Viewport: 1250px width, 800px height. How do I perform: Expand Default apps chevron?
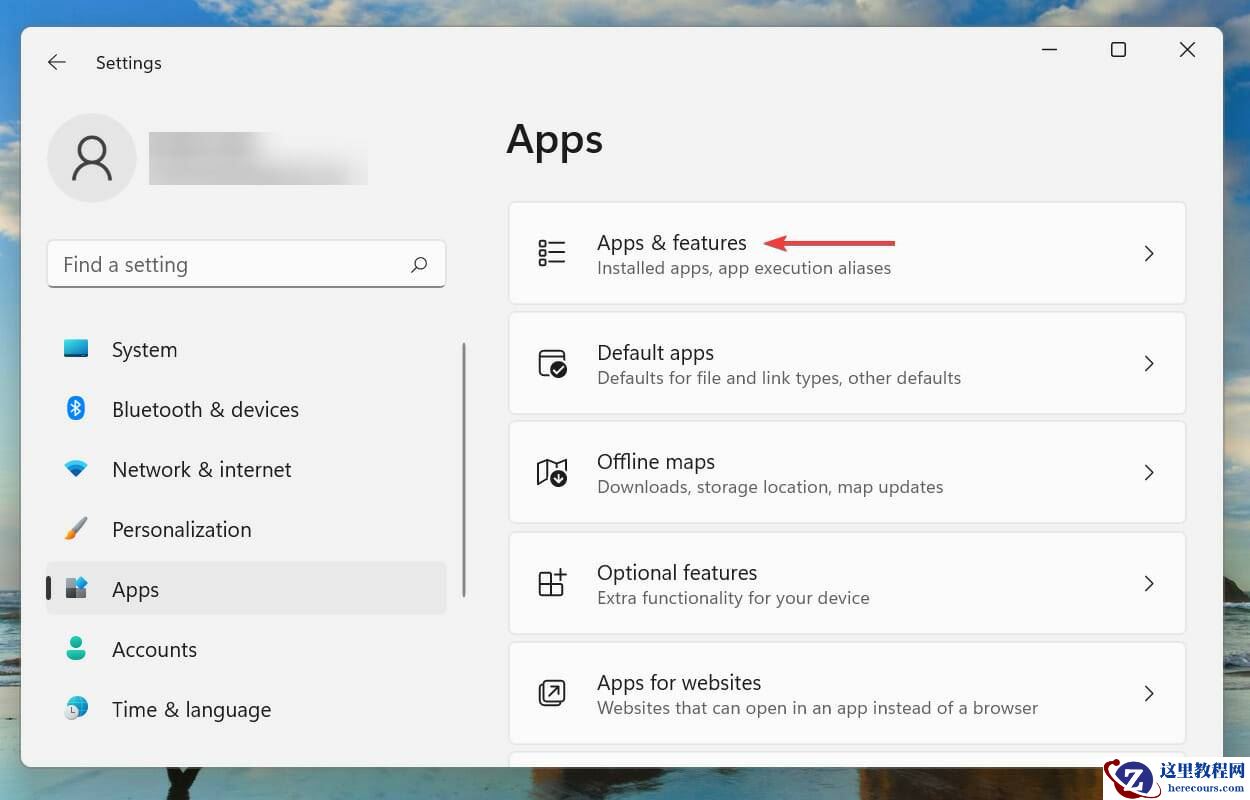(1149, 363)
